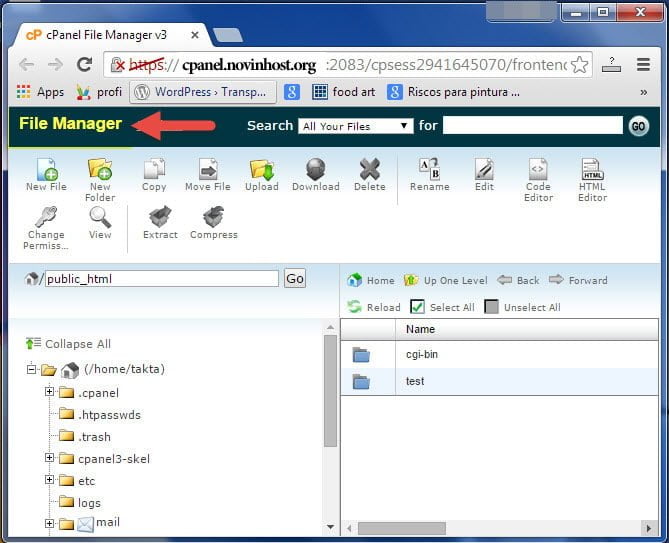This screenshot has width=669, height=543.
Task: Create a folder with New Folder icon
Action: coord(100,170)
